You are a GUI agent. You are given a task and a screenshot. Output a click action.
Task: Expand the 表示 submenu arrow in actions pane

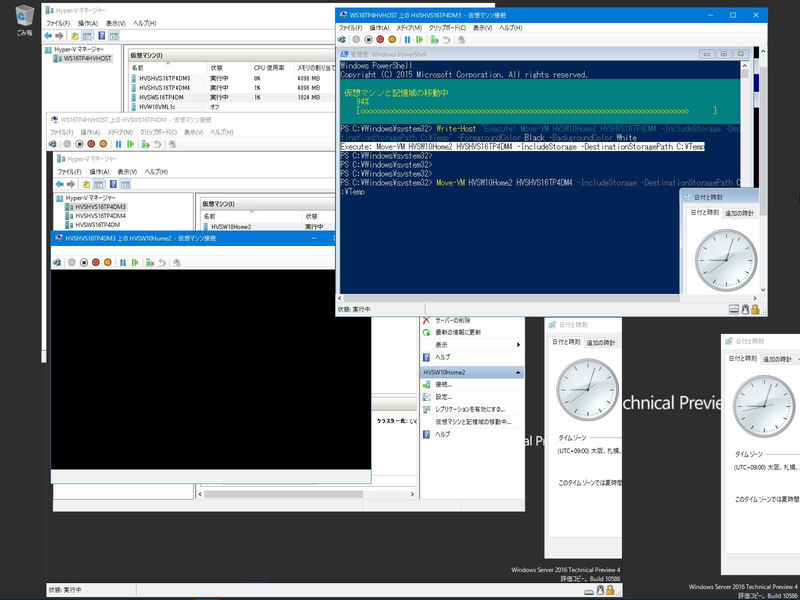[x=518, y=345]
